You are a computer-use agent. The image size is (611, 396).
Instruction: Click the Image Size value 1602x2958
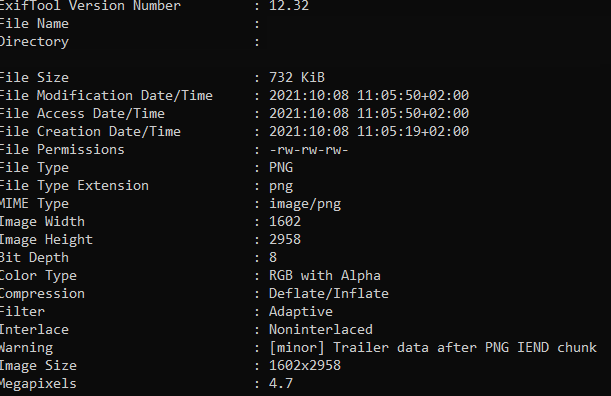305,365
